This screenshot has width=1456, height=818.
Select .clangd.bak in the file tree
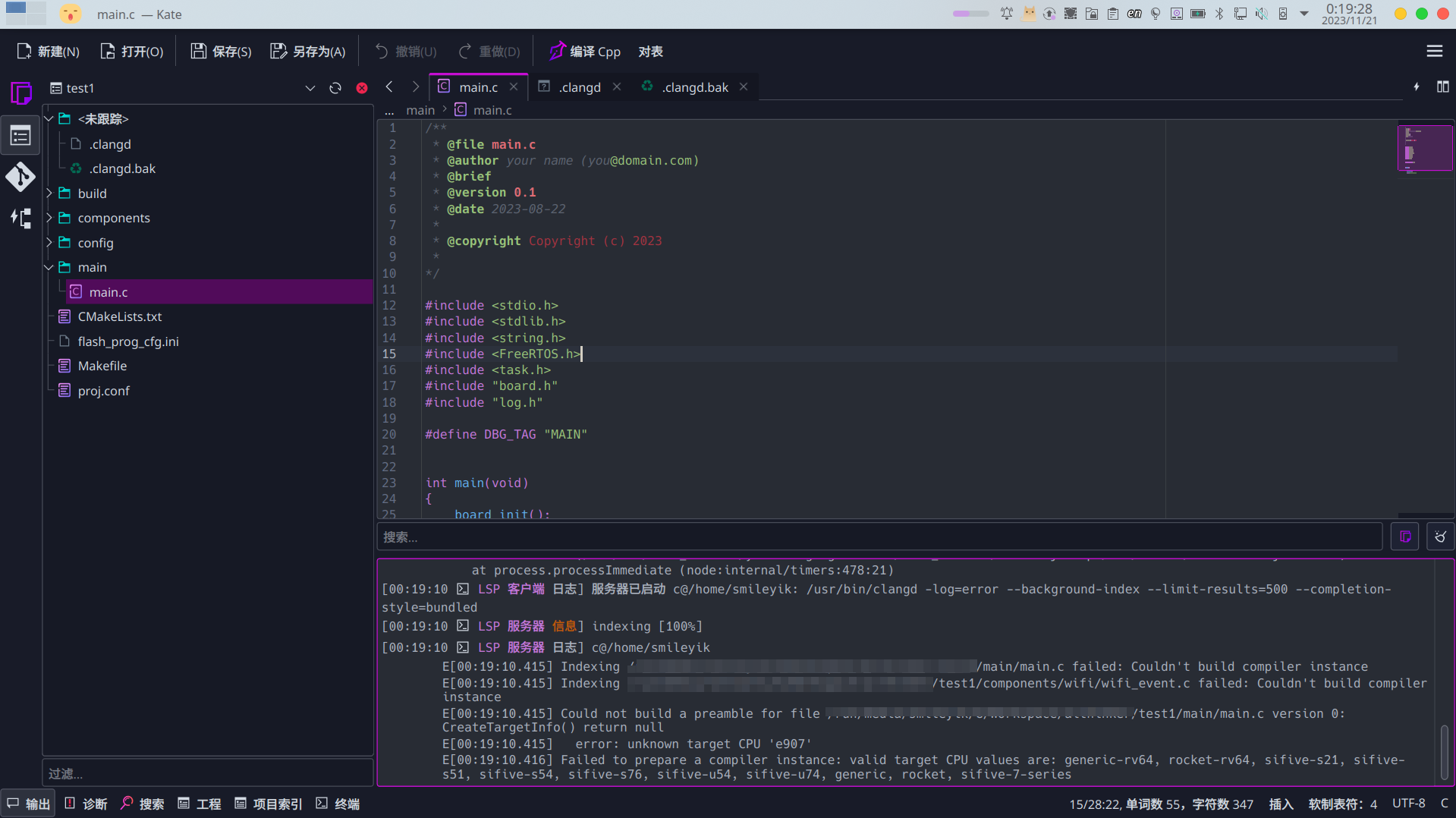tap(122, 168)
